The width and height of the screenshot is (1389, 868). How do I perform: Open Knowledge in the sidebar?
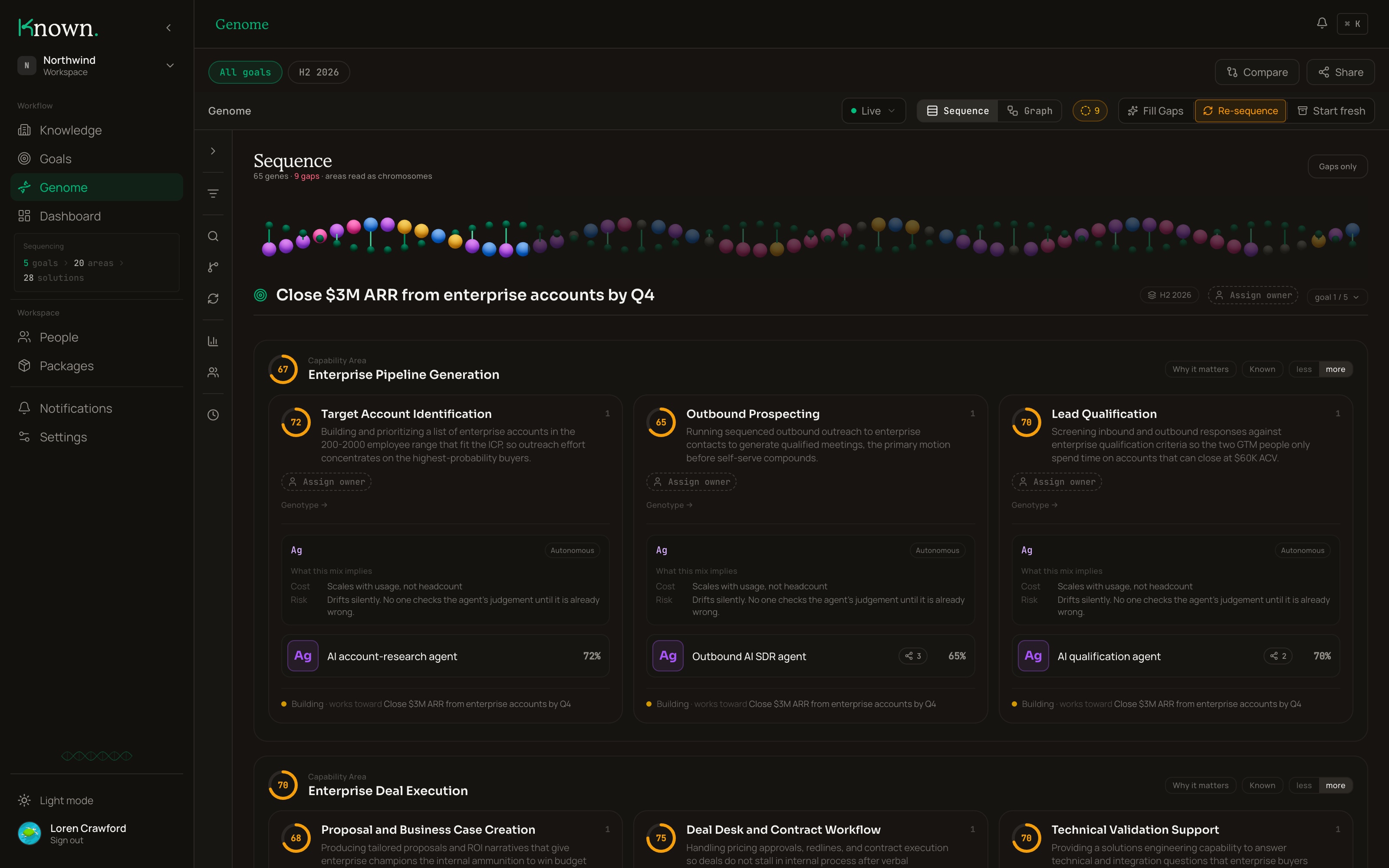pos(96,130)
